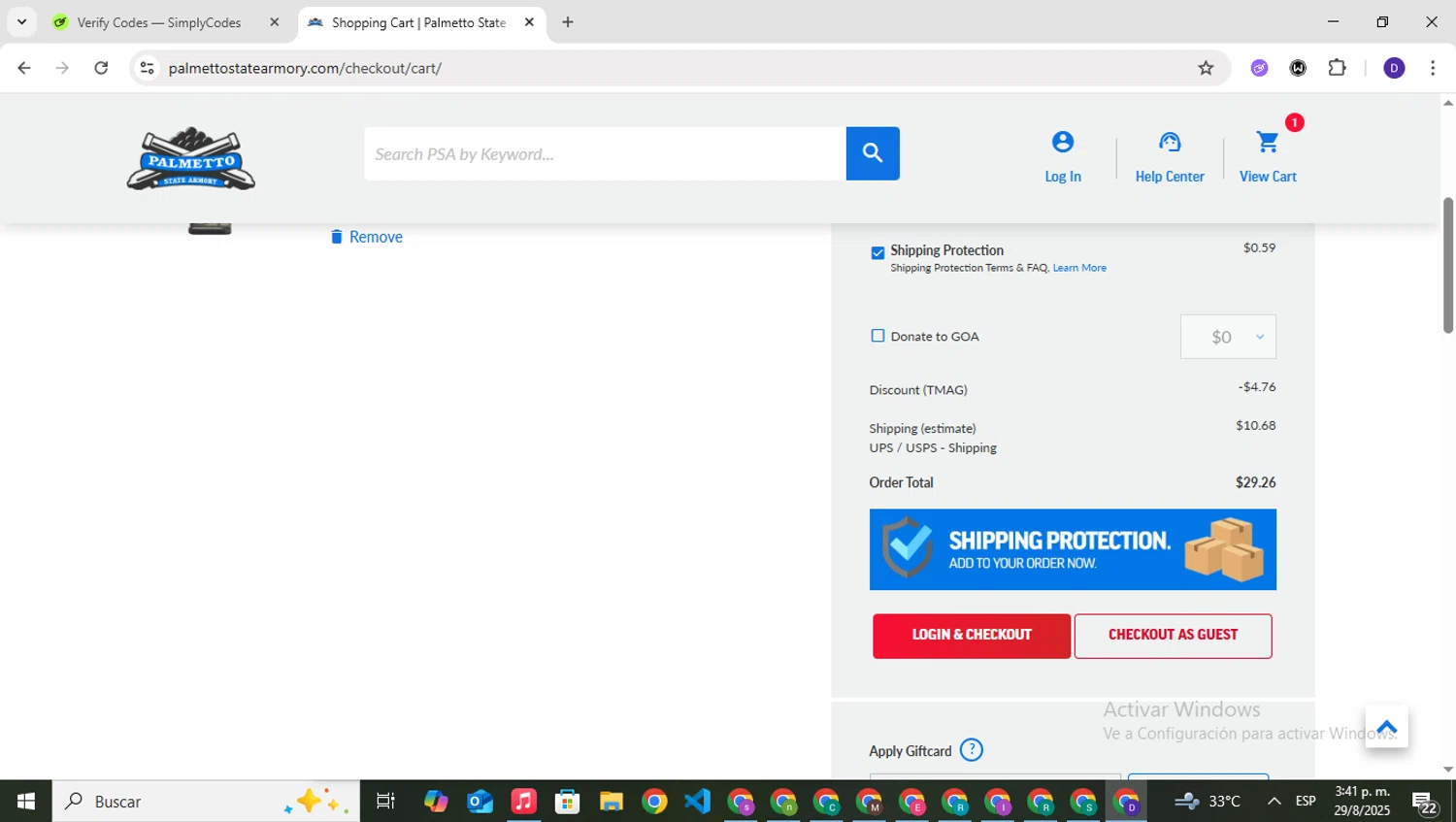This screenshot has width=1456, height=822.
Task: Click the Windows taskbar Buscar search box
Action: [x=206, y=802]
